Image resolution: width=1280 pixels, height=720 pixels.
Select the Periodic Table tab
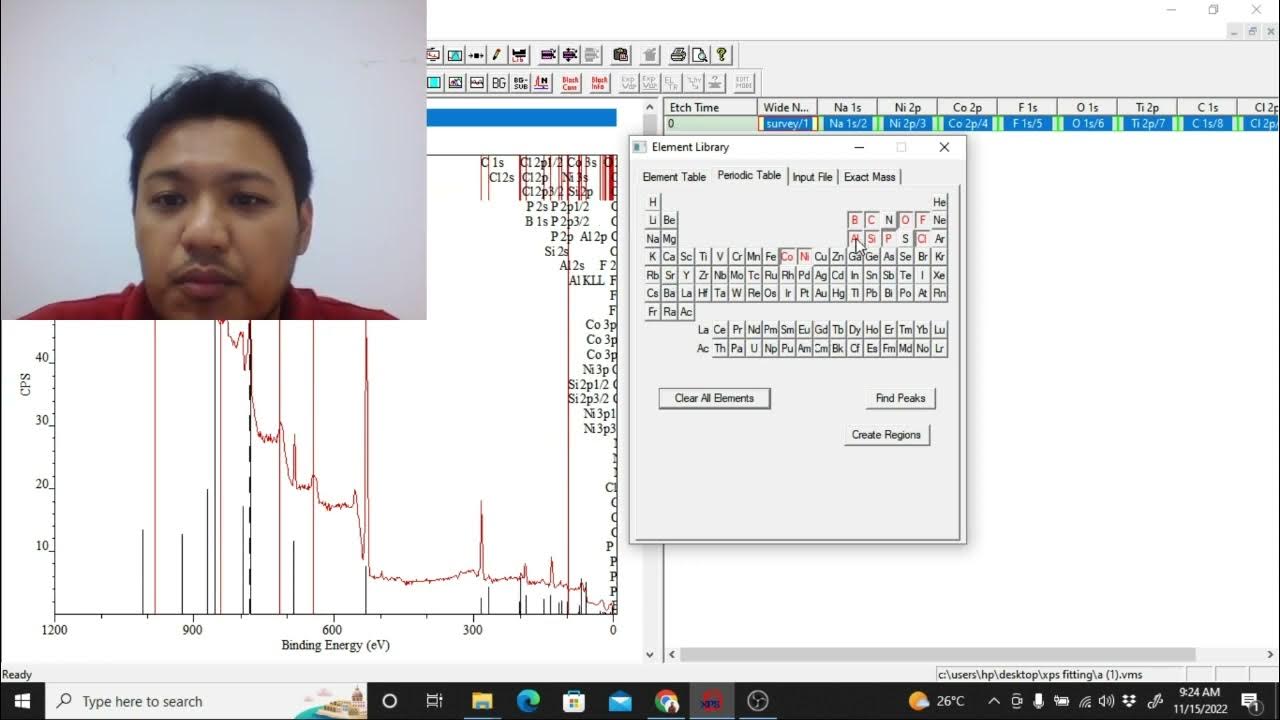pos(749,175)
